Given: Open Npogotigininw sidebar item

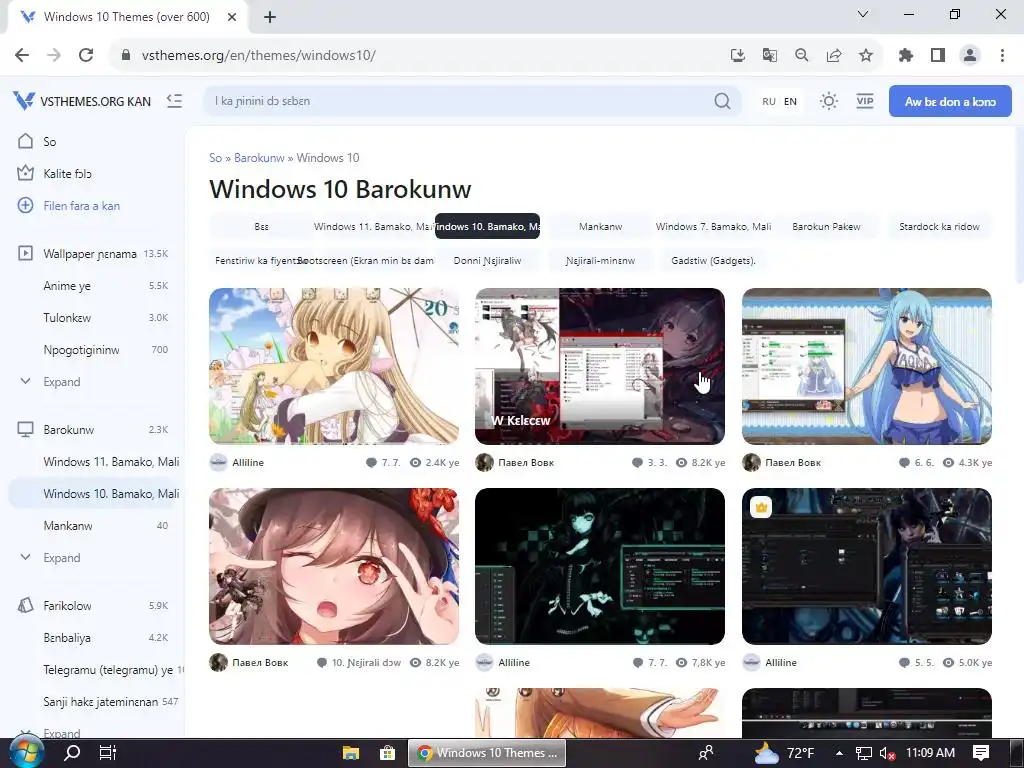Looking at the screenshot, I should coord(81,349).
